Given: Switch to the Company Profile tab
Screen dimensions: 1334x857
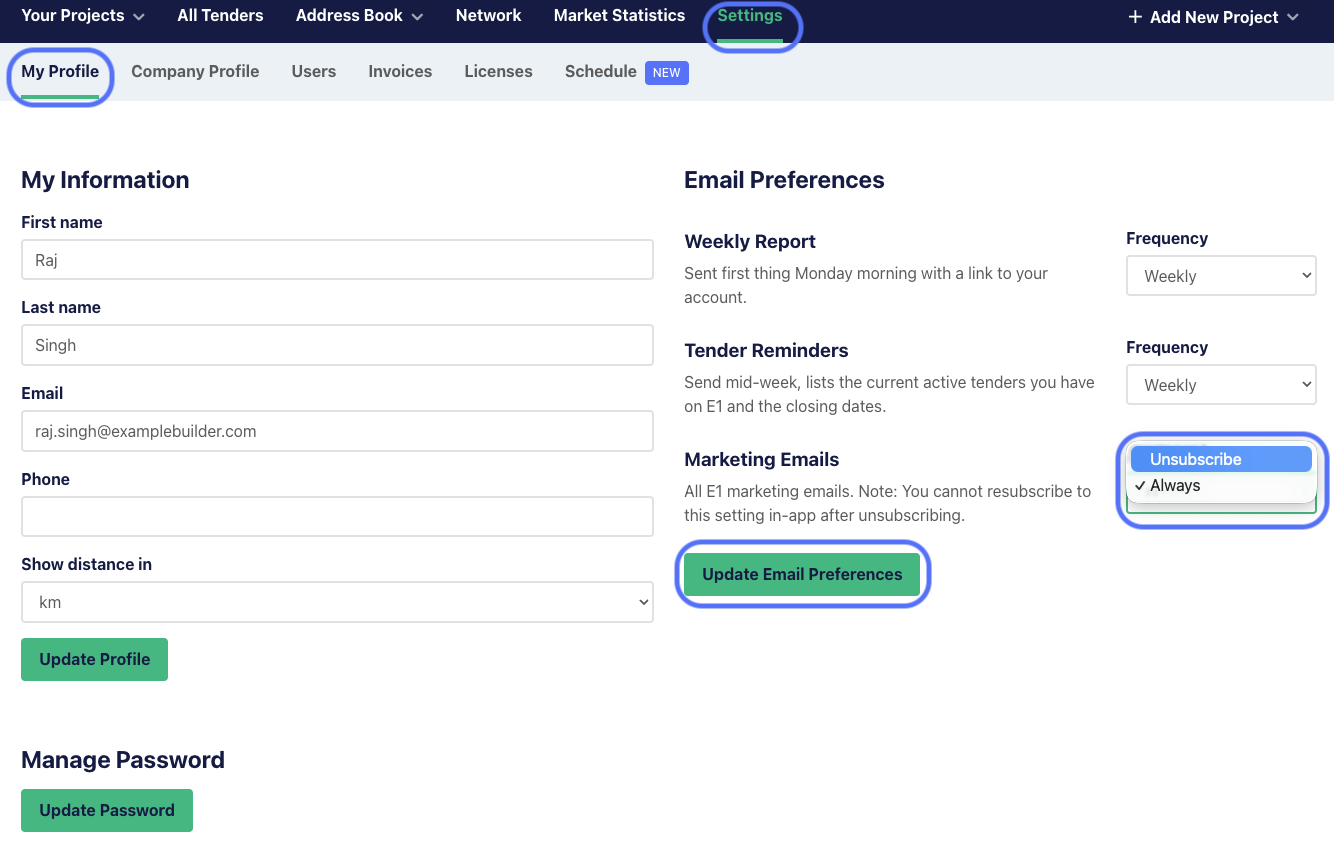Looking at the screenshot, I should click(x=195, y=72).
